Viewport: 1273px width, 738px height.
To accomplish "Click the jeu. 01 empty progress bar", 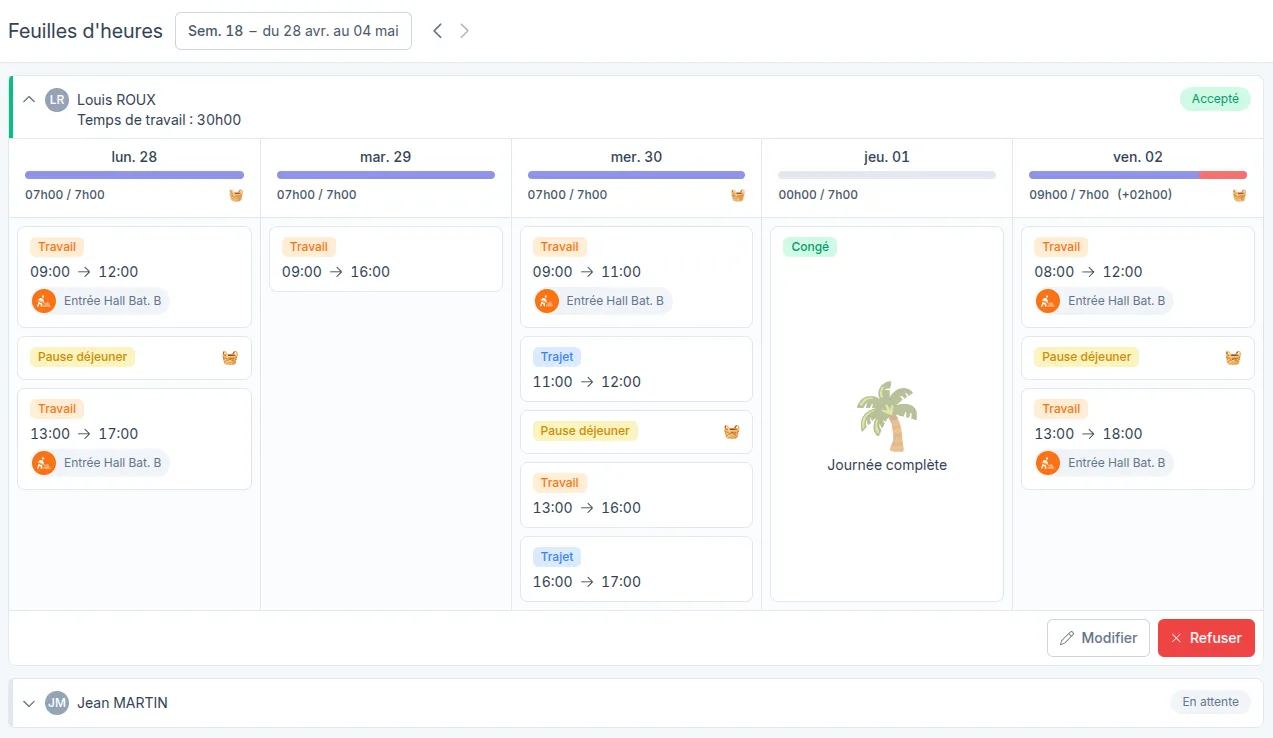I will tap(887, 175).
